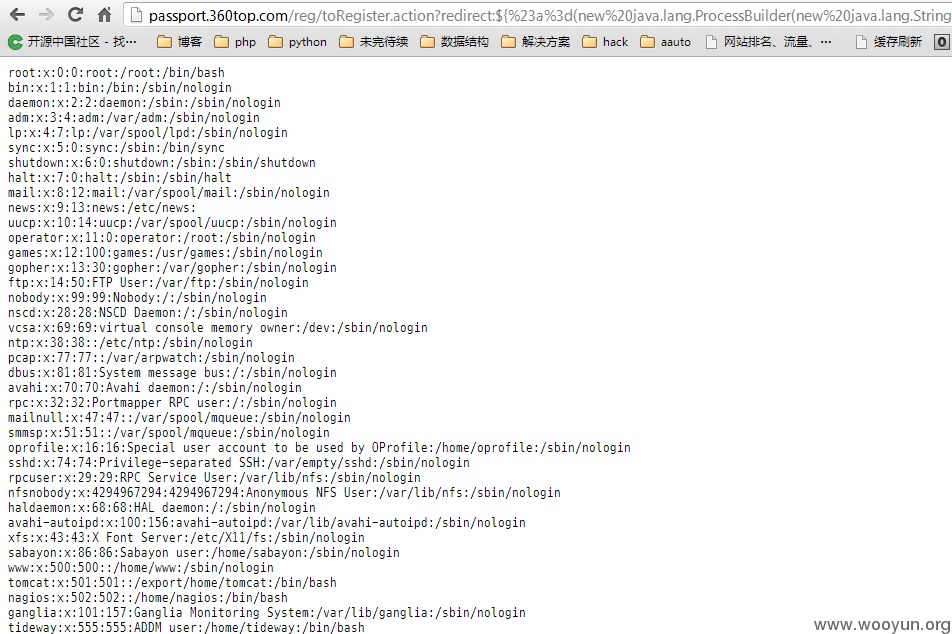Open the 开源中国社区 bookmark
The height and width of the screenshot is (634, 952).
tap(72, 42)
